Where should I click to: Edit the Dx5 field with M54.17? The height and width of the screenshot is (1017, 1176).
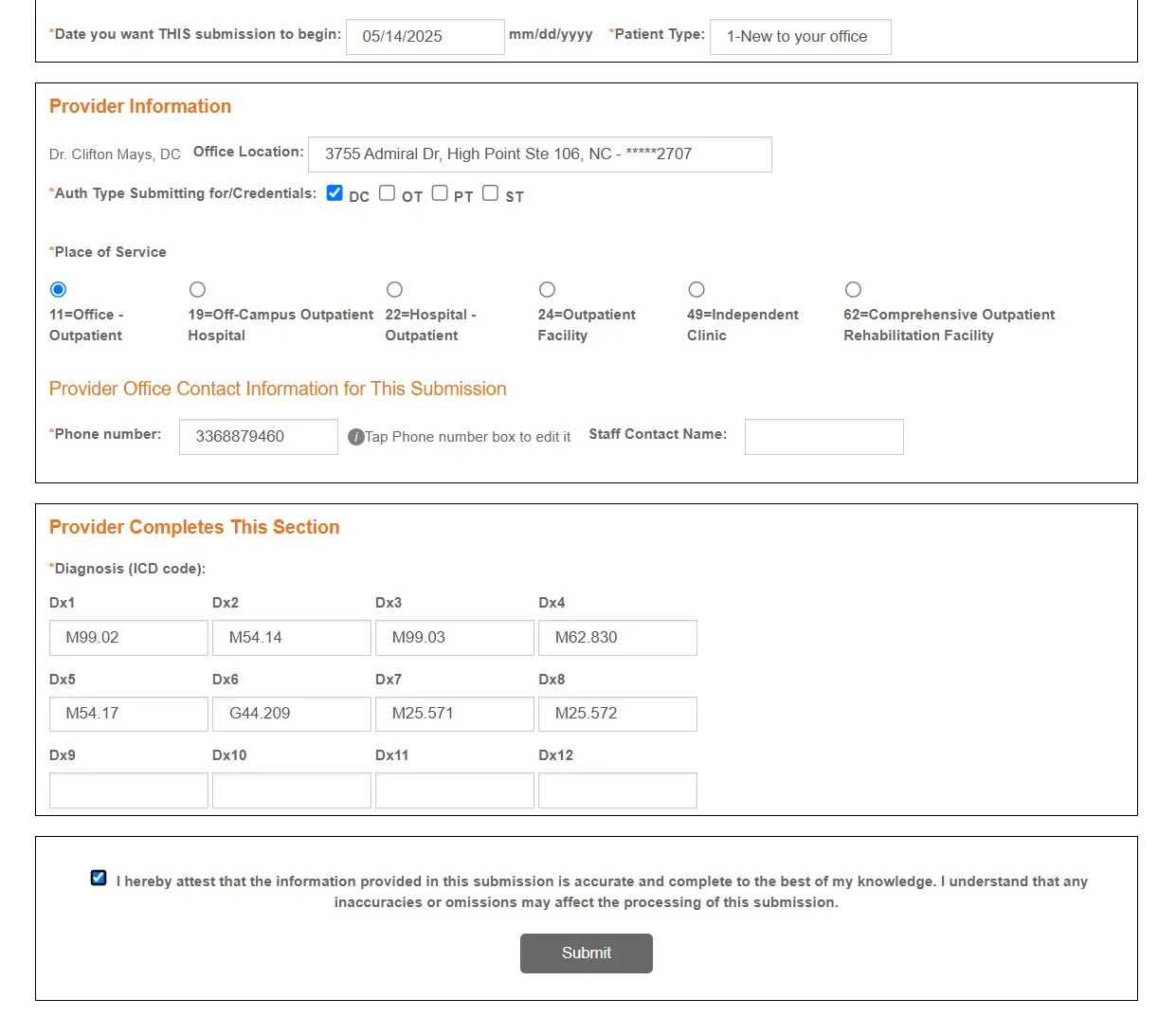129,714
